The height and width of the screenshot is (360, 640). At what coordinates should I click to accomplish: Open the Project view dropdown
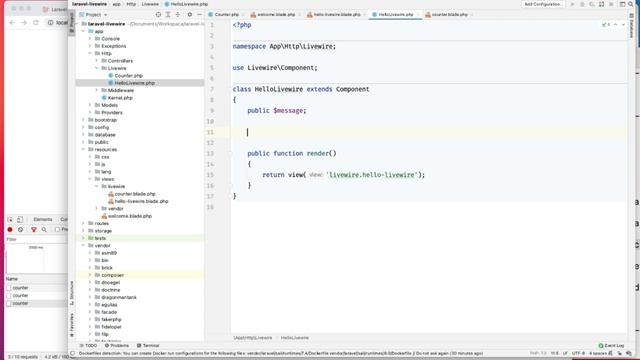[93, 15]
